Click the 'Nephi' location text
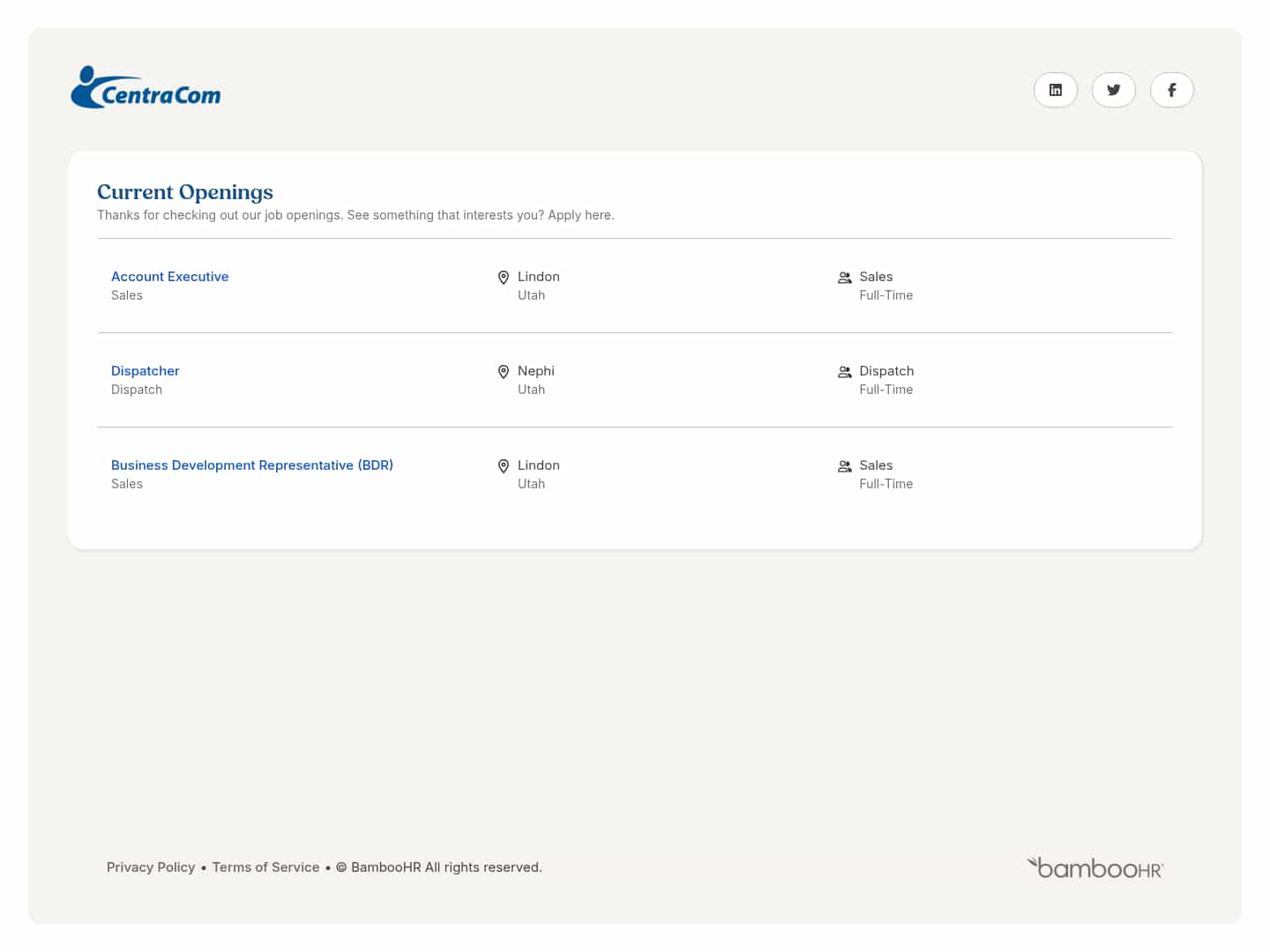 (536, 371)
